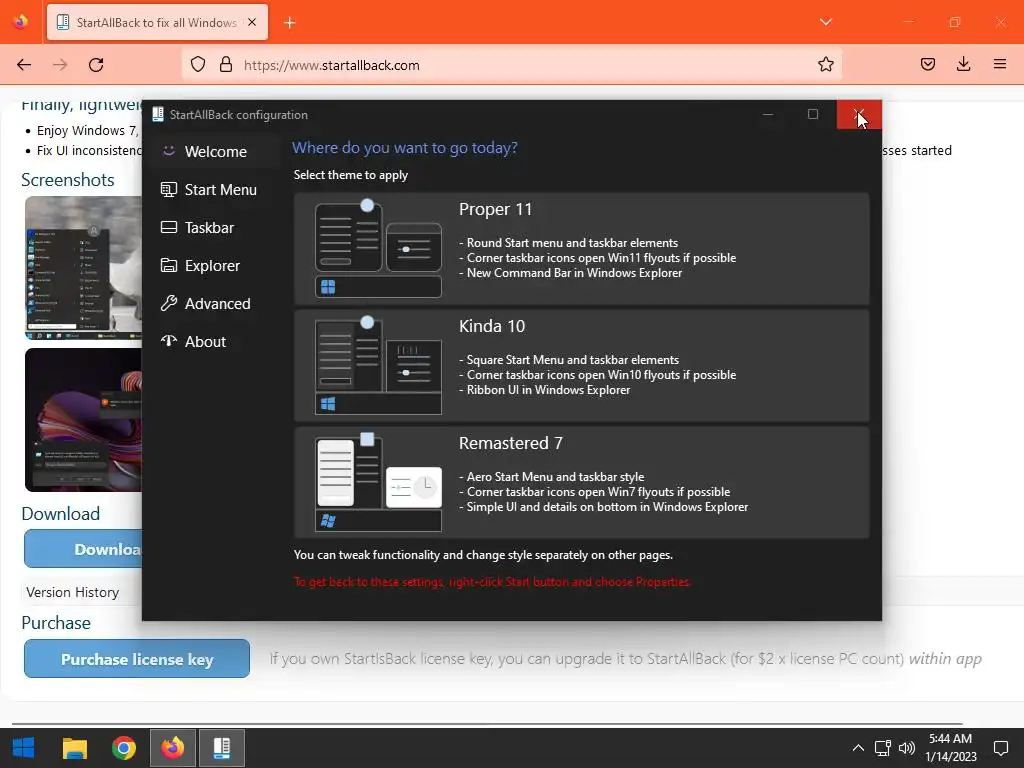Open the Firefox hamburger menu
Image resolution: width=1024 pixels, height=768 pixels.
tap(999, 64)
